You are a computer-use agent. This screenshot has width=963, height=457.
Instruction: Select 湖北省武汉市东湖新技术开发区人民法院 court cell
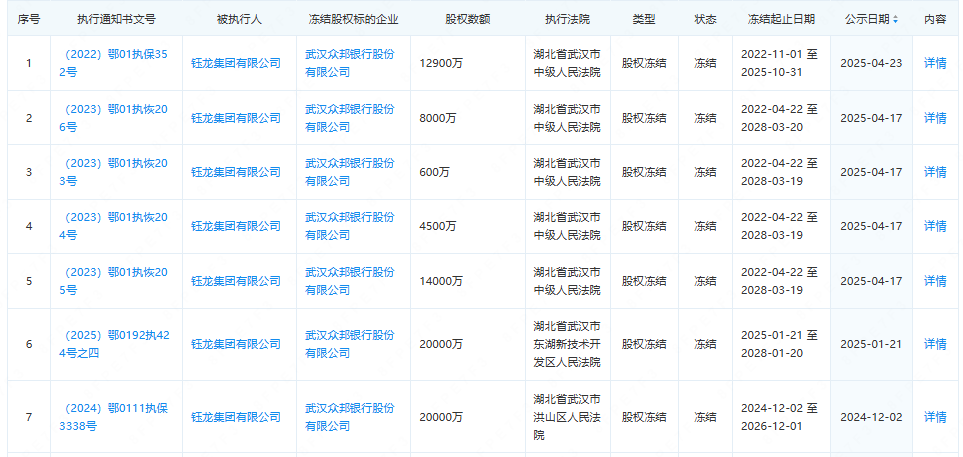[567, 344]
